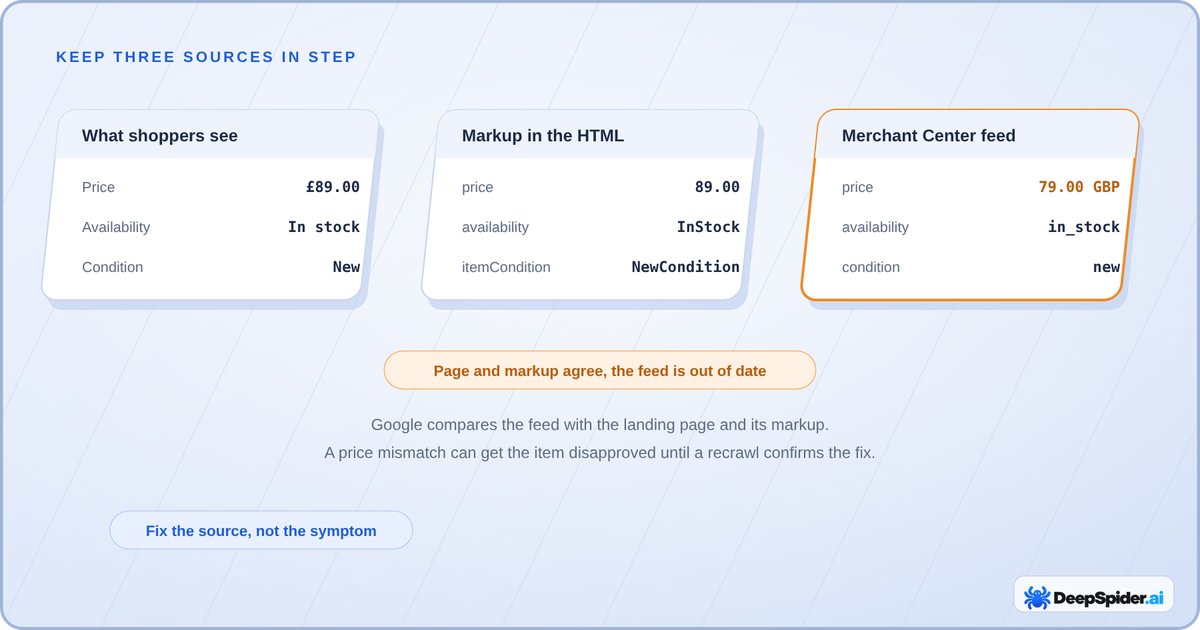
Task: Select the 'Fix the source, not the symptom' pill
Action: (261, 530)
